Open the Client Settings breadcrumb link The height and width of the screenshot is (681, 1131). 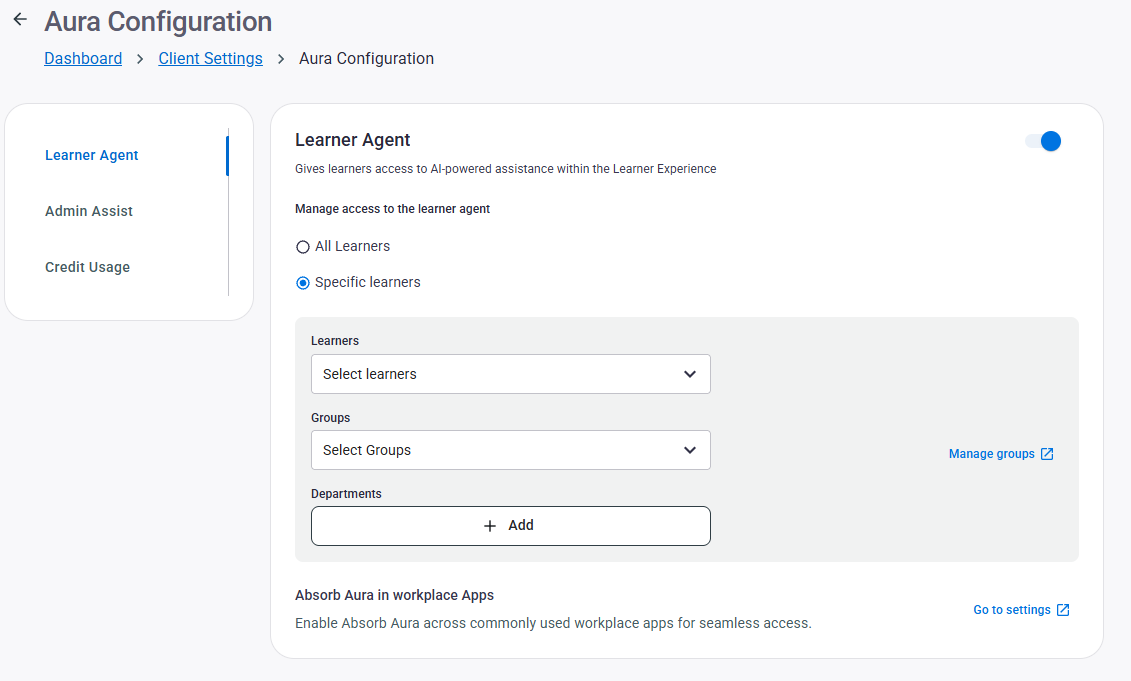coord(211,58)
